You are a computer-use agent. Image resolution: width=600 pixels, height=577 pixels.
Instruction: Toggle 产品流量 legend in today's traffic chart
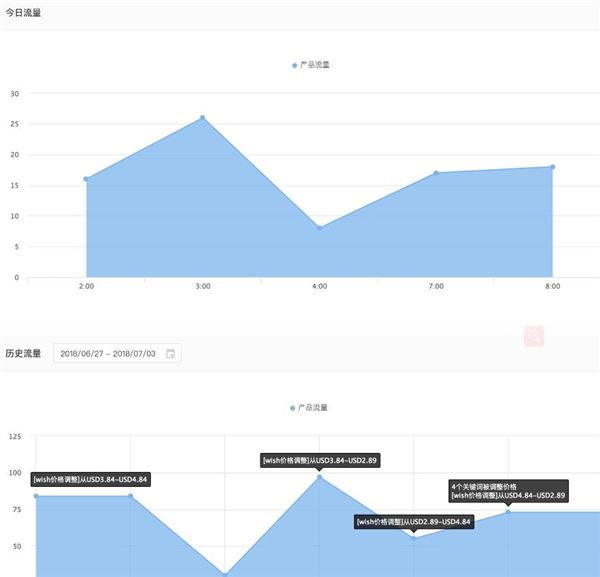point(310,65)
